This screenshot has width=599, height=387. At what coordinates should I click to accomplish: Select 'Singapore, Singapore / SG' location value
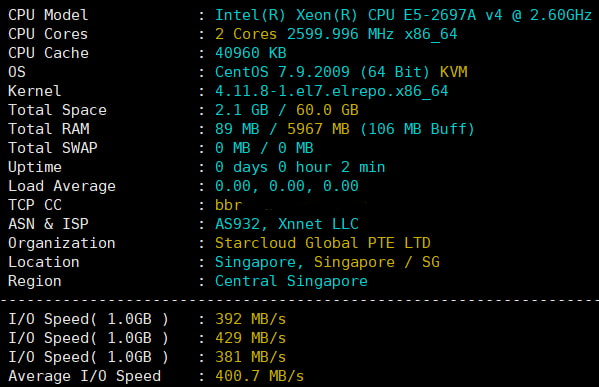(x=327, y=262)
